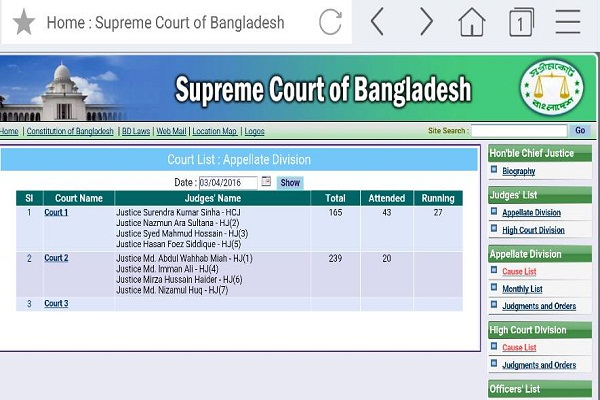Screen dimensions: 600x400
Task: Click the date input field
Action: (228, 182)
